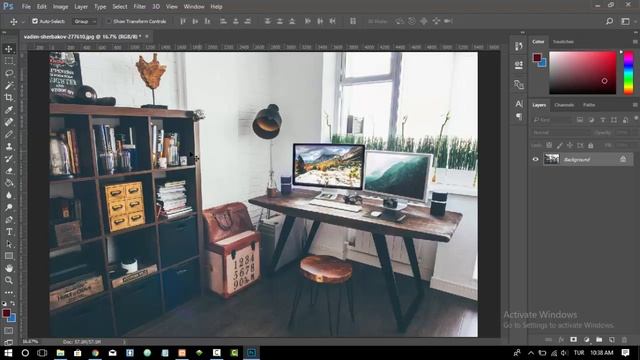Select the Path Selection tool
The height and width of the screenshot is (360, 640).
(x=9, y=244)
